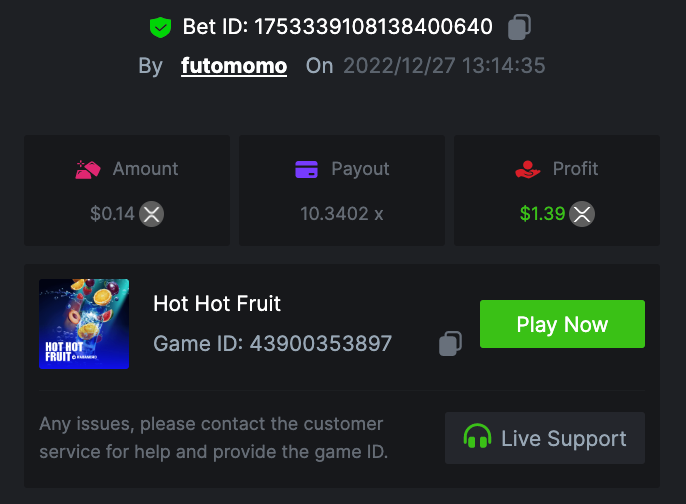Click the bet date 2022/12/27 timestamp

click(444, 66)
